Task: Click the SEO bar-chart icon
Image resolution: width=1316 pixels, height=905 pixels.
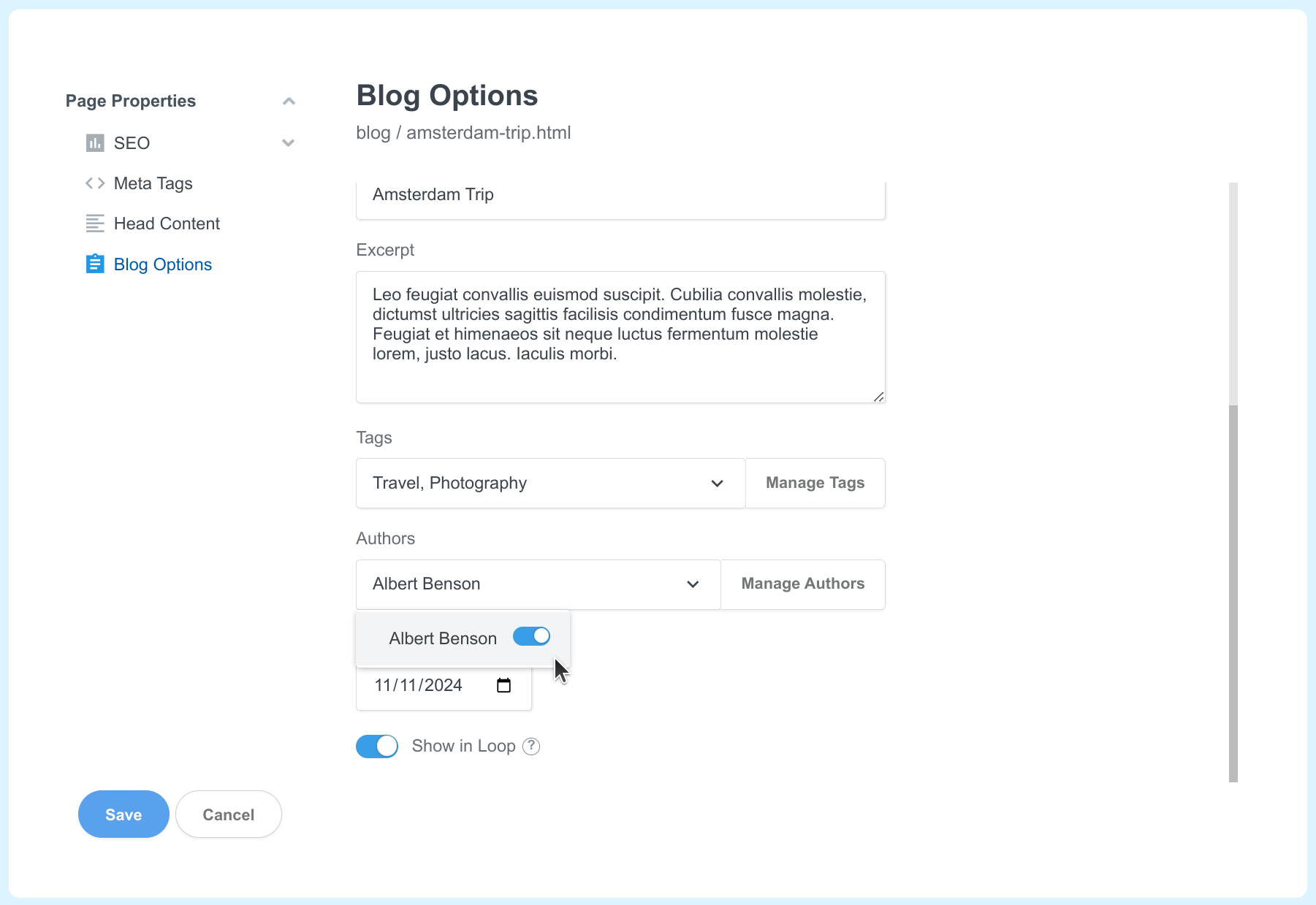Action: (x=95, y=142)
